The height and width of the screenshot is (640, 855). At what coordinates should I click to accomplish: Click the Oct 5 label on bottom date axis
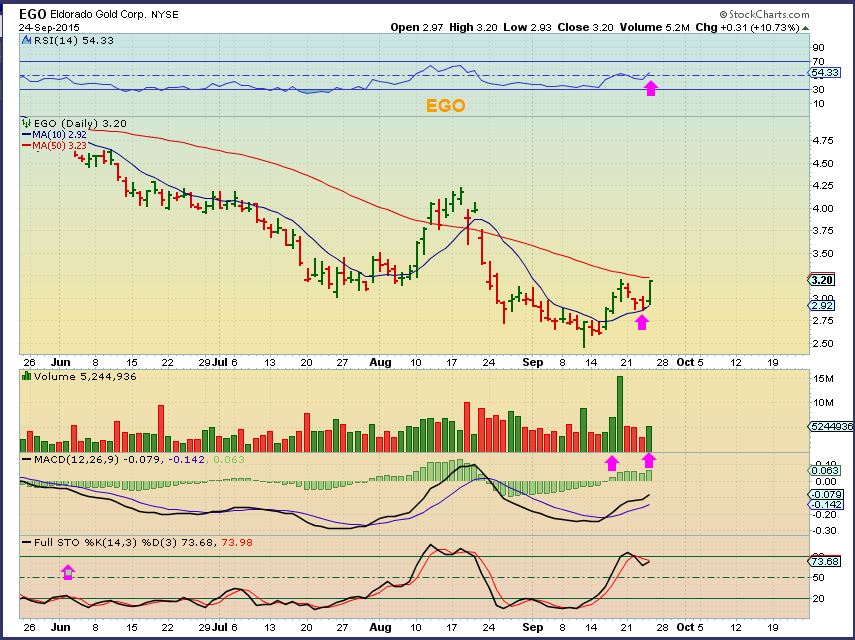[x=690, y=627]
